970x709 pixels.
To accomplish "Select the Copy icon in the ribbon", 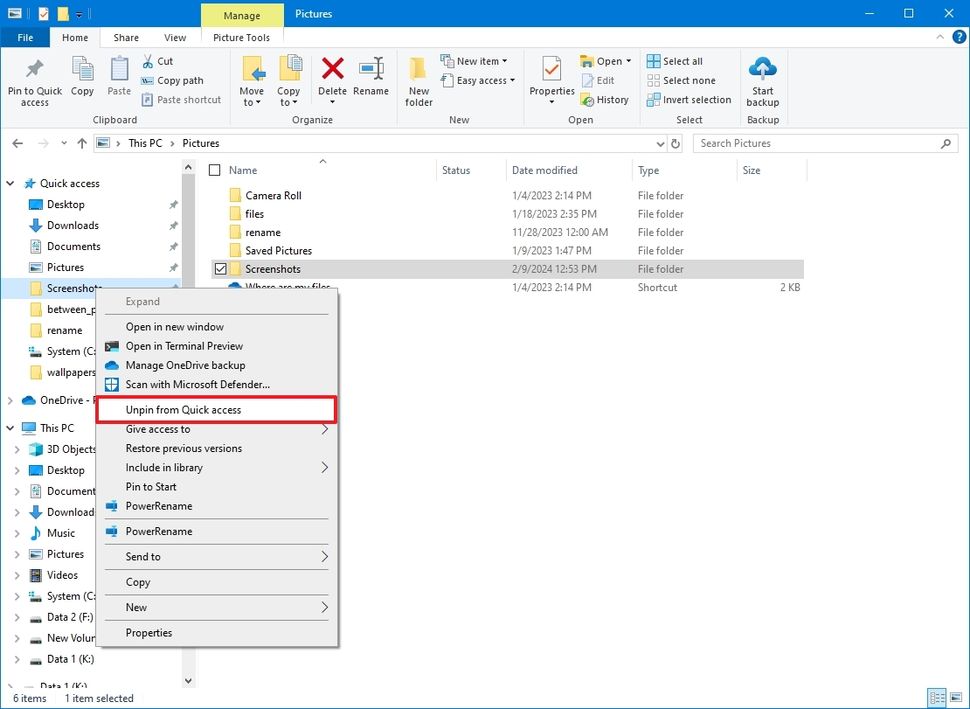I will coord(82,80).
